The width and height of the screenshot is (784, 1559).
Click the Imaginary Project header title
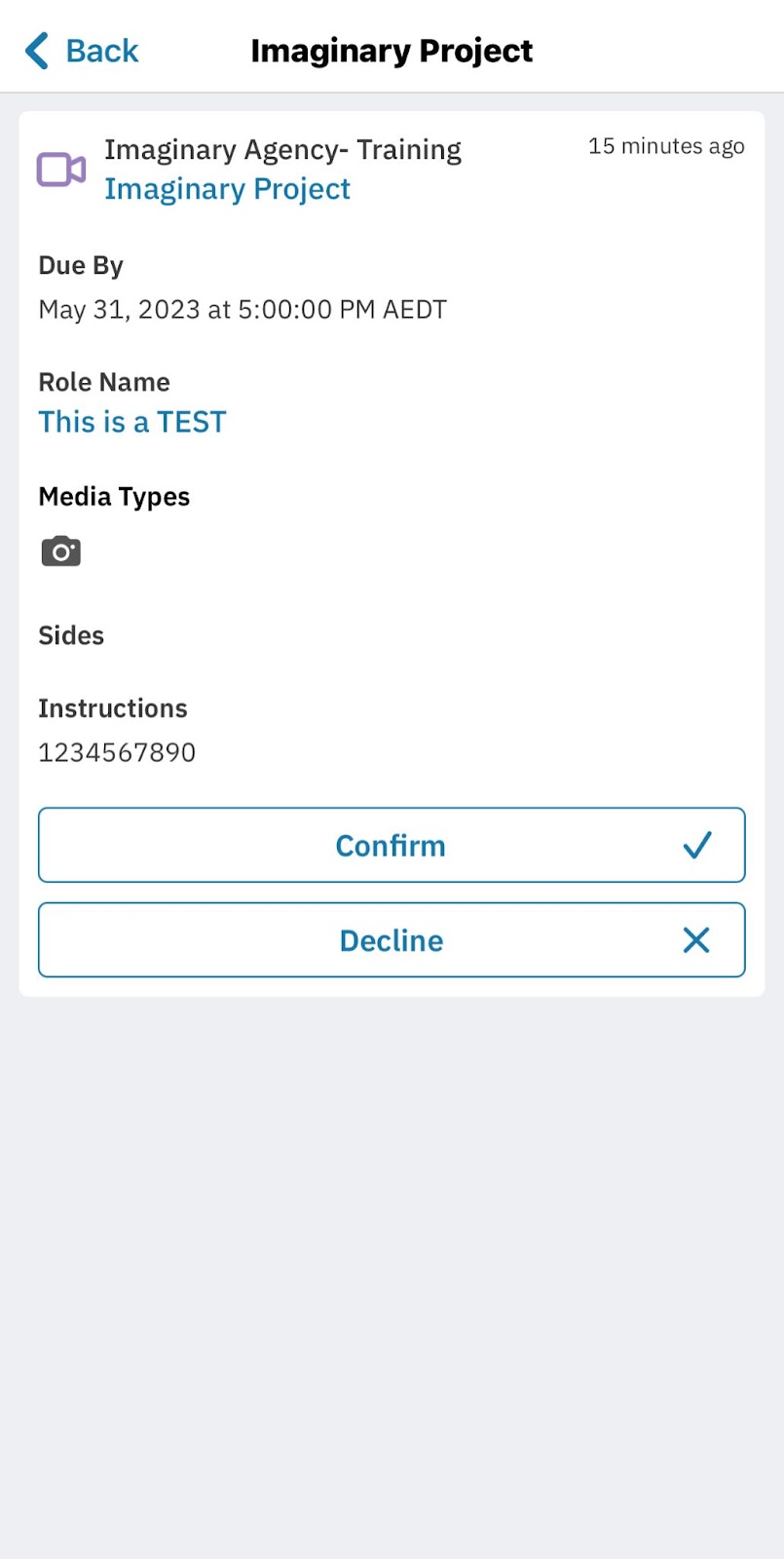click(x=392, y=51)
